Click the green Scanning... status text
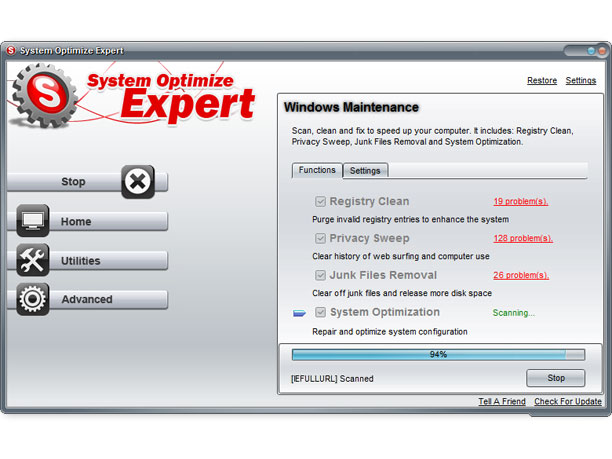 click(x=514, y=313)
